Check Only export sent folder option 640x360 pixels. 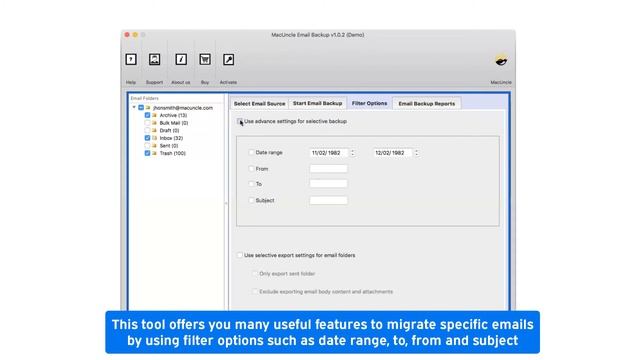[255, 273]
